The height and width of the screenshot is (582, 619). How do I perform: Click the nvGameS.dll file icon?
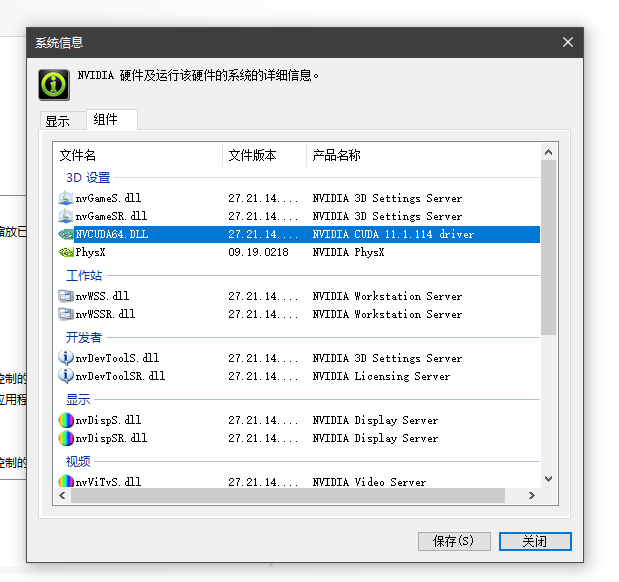[x=66, y=198]
